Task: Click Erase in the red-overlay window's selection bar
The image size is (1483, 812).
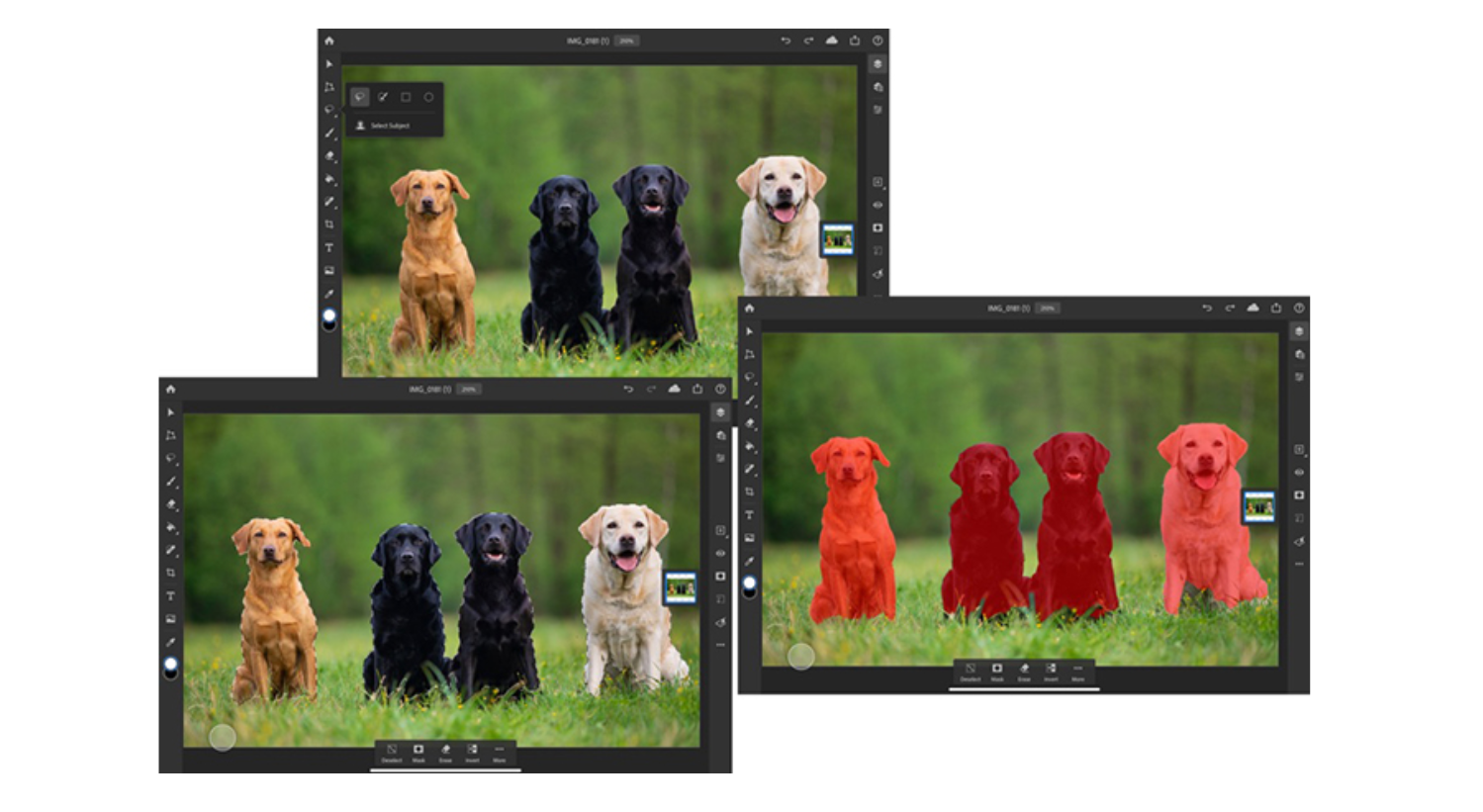Action: [1024, 672]
